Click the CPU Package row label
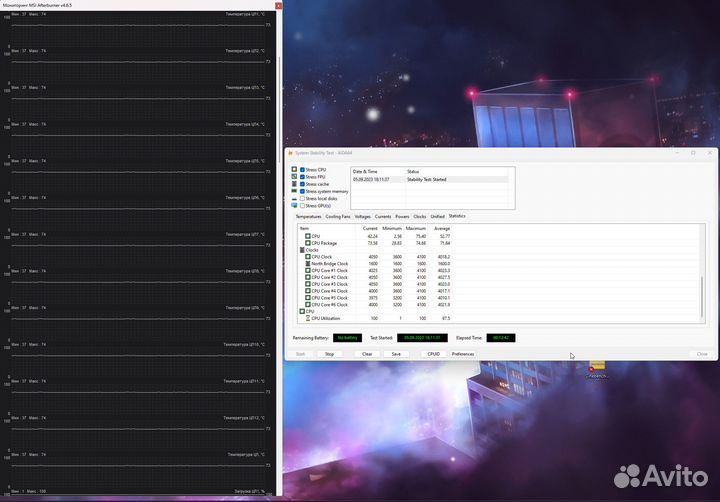The image size is (720, 502). (x=324, y=243)
